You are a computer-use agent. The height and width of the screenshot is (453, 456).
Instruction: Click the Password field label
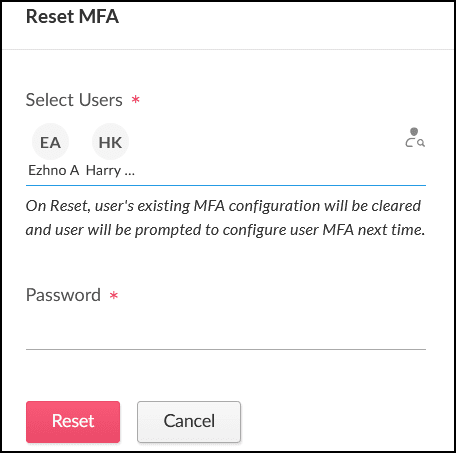click(63, 295)
